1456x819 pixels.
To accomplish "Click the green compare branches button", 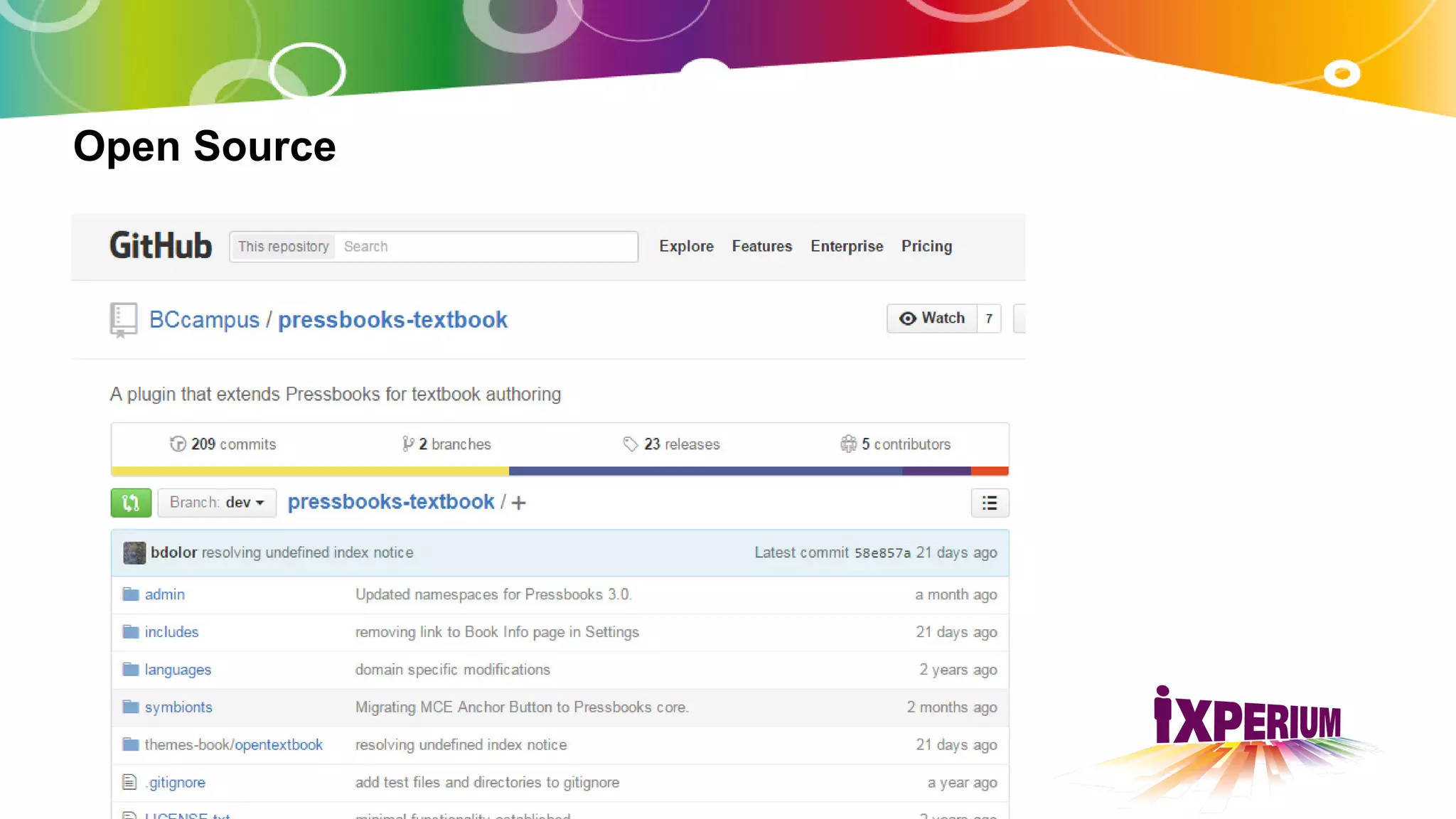I will click(x=131, y=503).
